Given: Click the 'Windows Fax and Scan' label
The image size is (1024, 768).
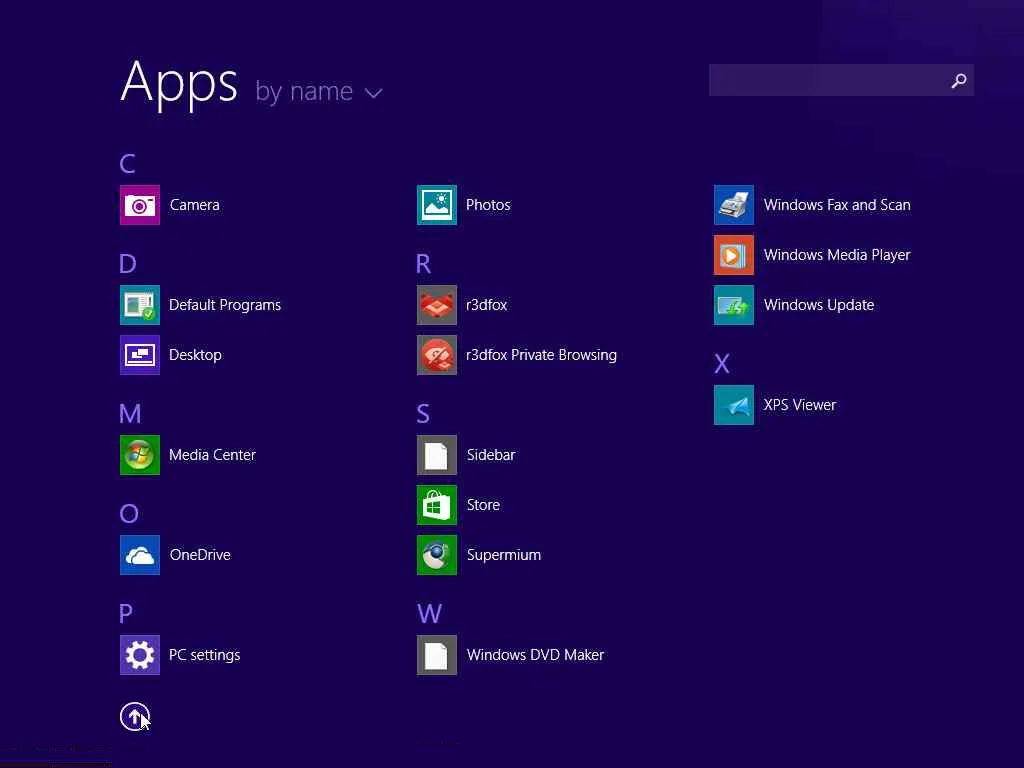Looking at the screenshot, I should [x=837, y=205].
